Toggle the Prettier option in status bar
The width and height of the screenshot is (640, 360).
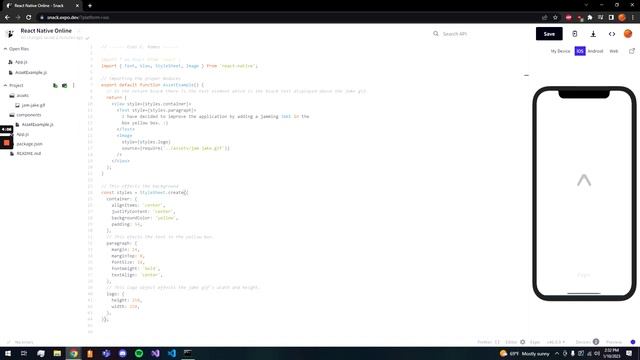(488, 342)
